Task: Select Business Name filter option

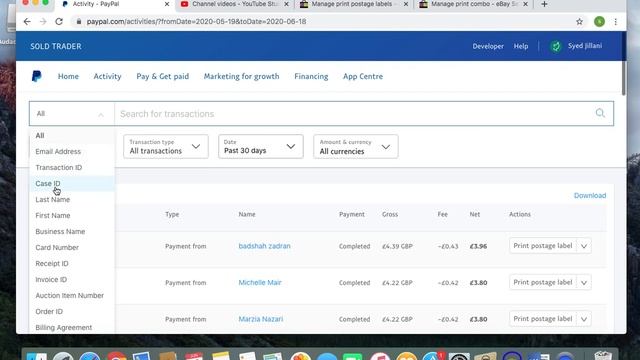Action: pos(72,231)
